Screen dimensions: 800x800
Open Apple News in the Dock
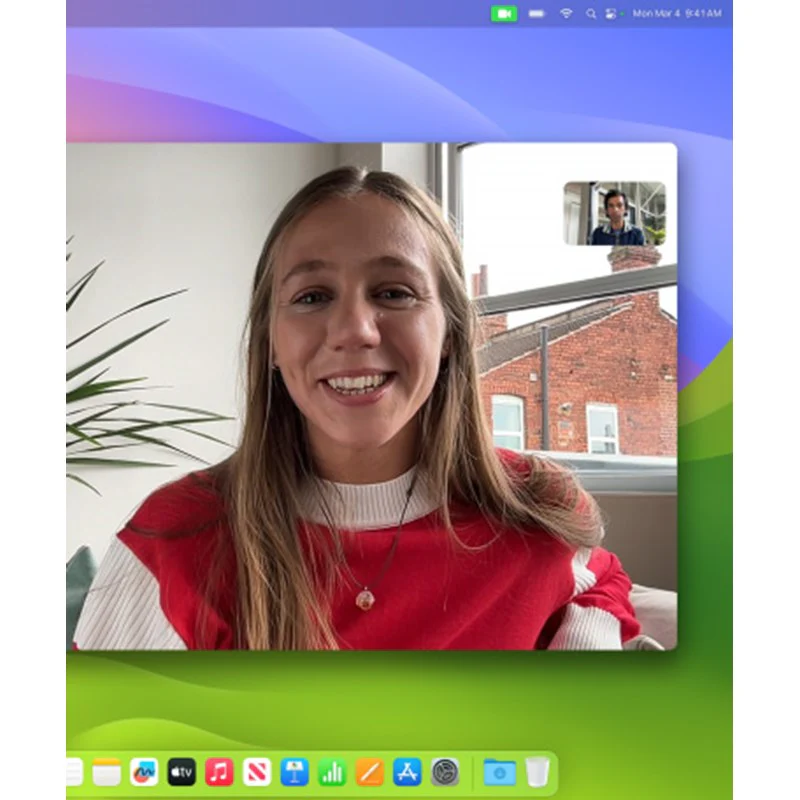point(257,772)
